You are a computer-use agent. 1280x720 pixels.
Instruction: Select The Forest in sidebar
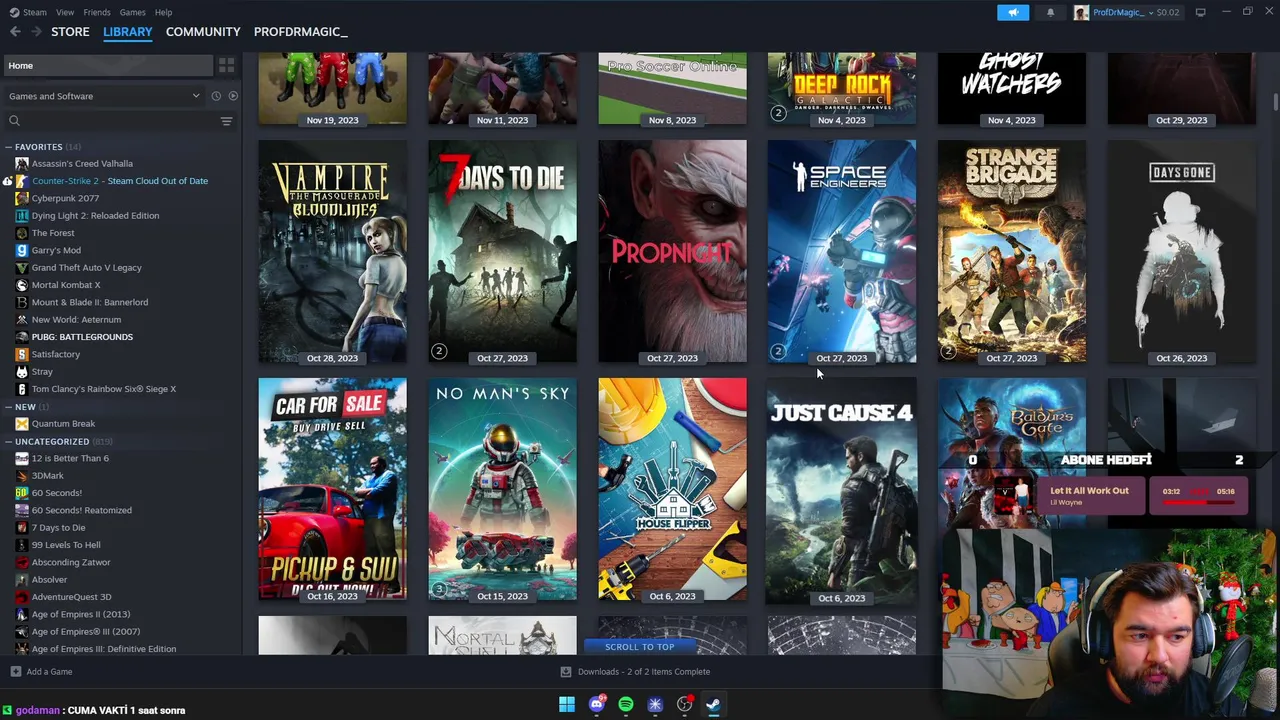pyautogui.click(x=53, y=233)
